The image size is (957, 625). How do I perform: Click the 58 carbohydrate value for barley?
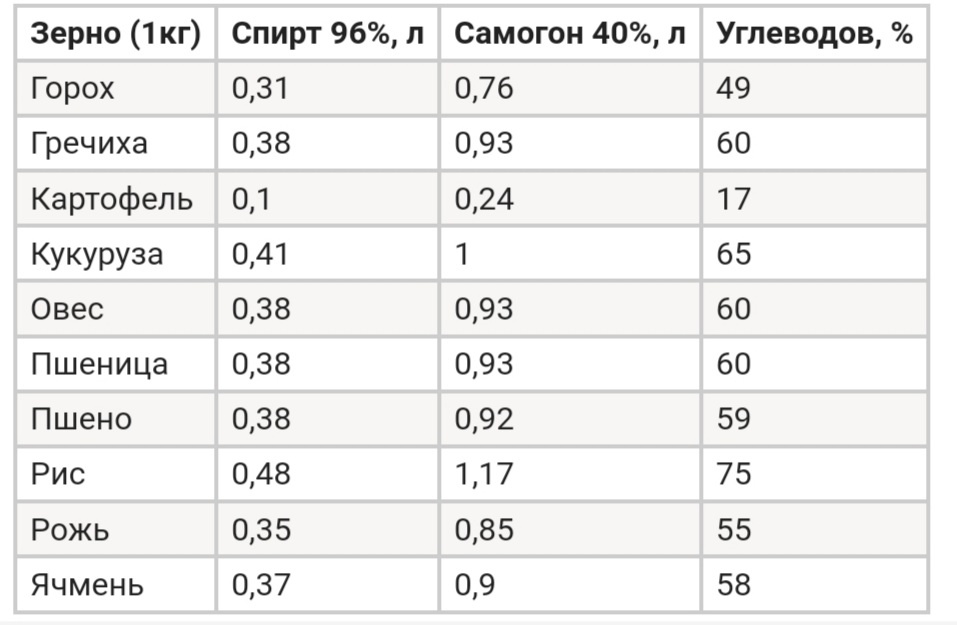[x=734, y=585]
